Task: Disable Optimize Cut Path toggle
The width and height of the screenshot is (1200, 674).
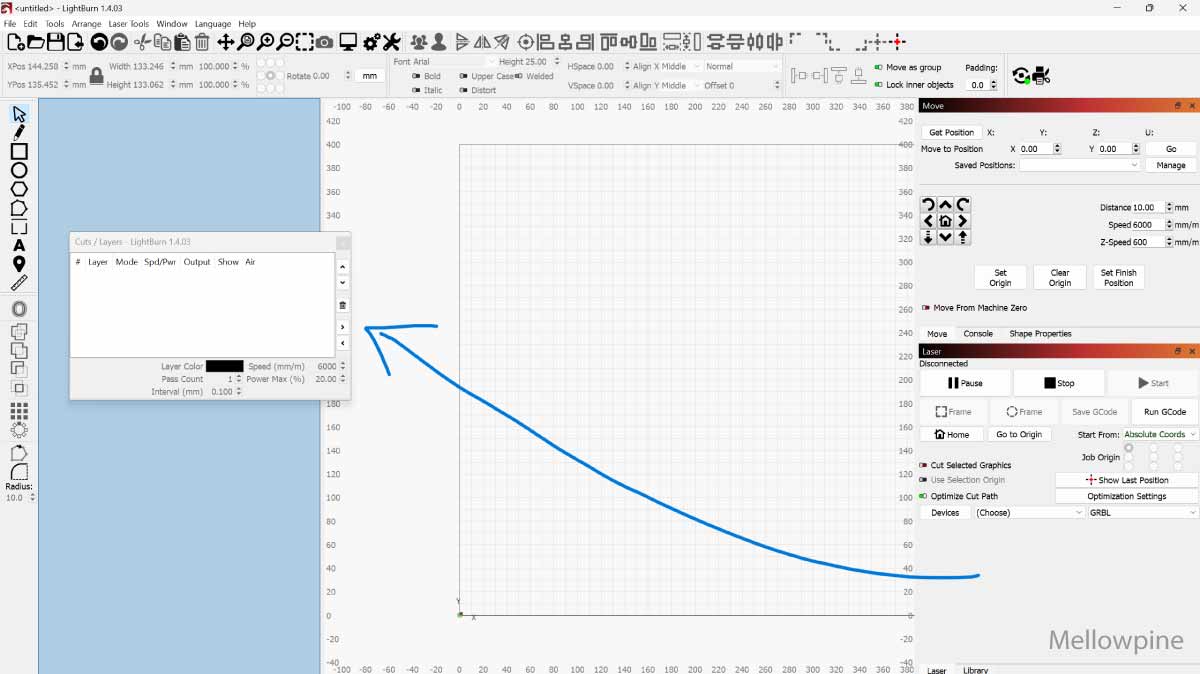Action: (924, 496)
